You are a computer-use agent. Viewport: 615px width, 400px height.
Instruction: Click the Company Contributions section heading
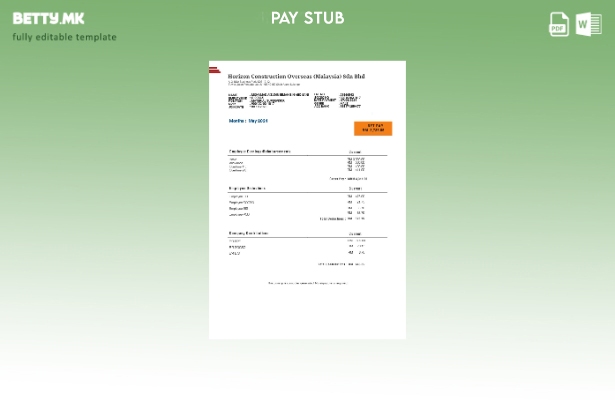[x=248, y=233]
